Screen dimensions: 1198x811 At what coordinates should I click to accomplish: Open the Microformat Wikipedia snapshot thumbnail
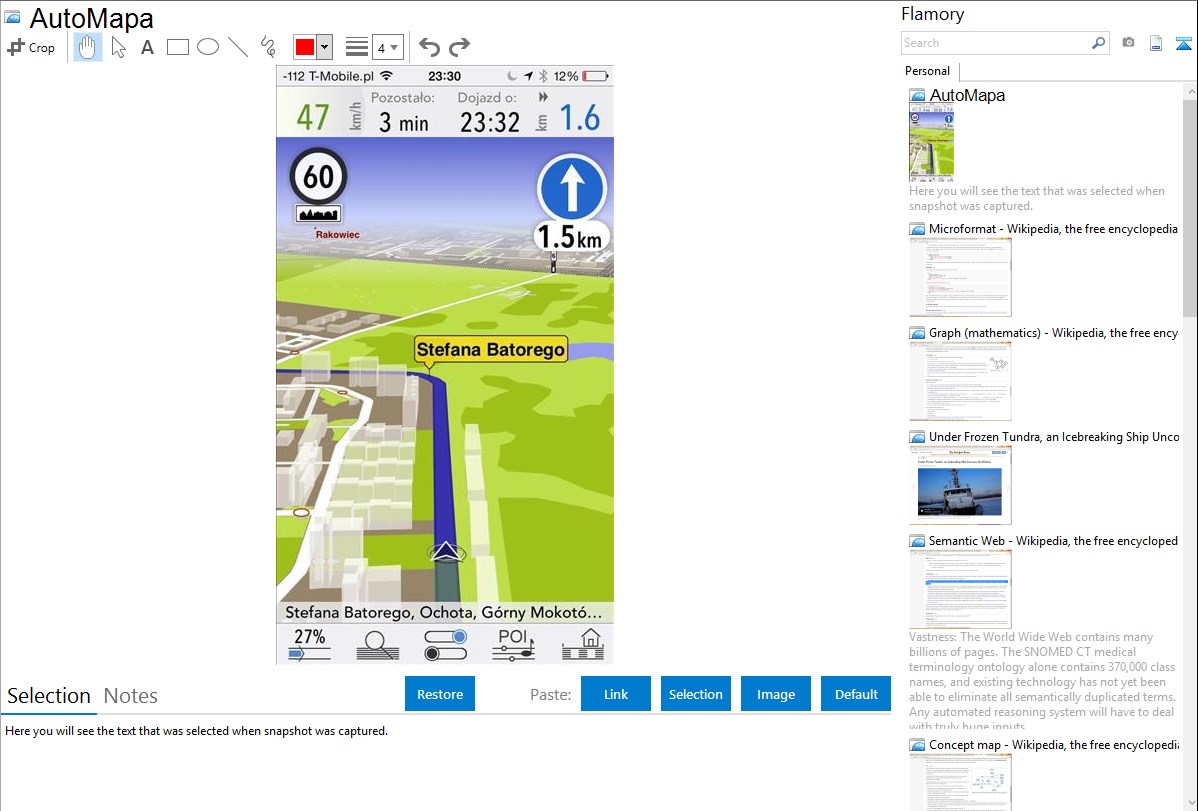tap(960, 277)
